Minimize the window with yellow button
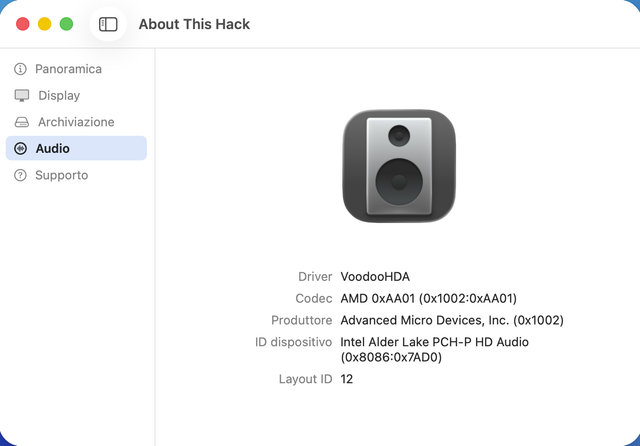This screenshot has width=640, height=446. tap(44, 24)
